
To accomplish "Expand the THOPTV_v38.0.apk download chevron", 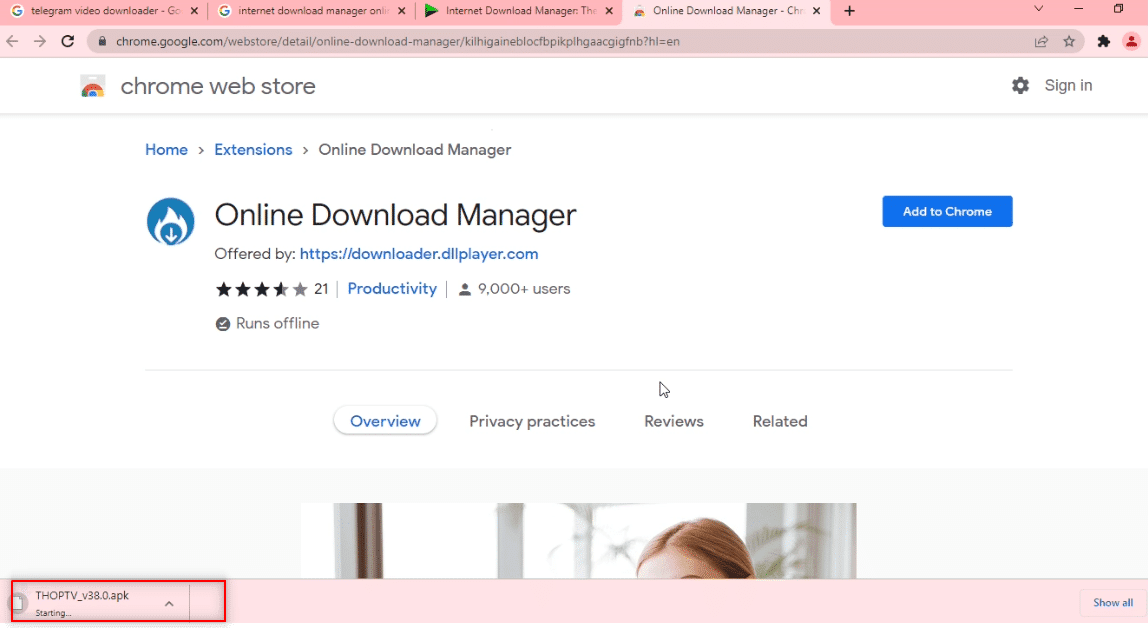I will [169, 602].
